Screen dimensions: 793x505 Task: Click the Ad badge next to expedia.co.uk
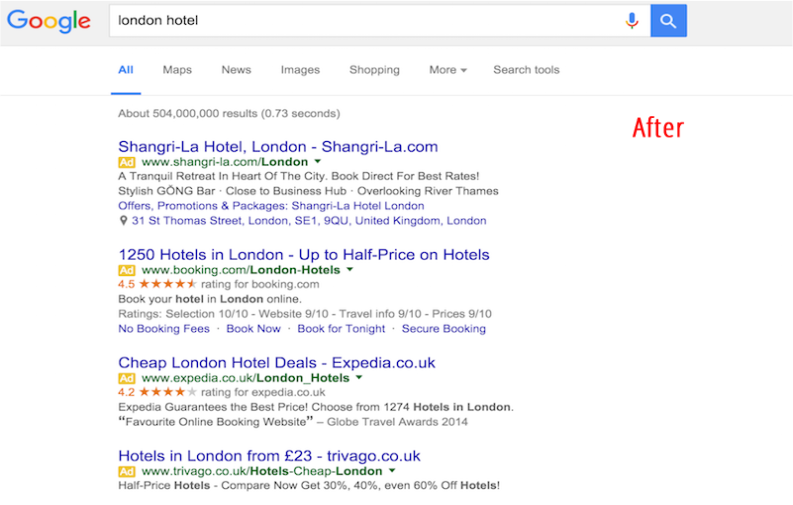click(126, 379)
